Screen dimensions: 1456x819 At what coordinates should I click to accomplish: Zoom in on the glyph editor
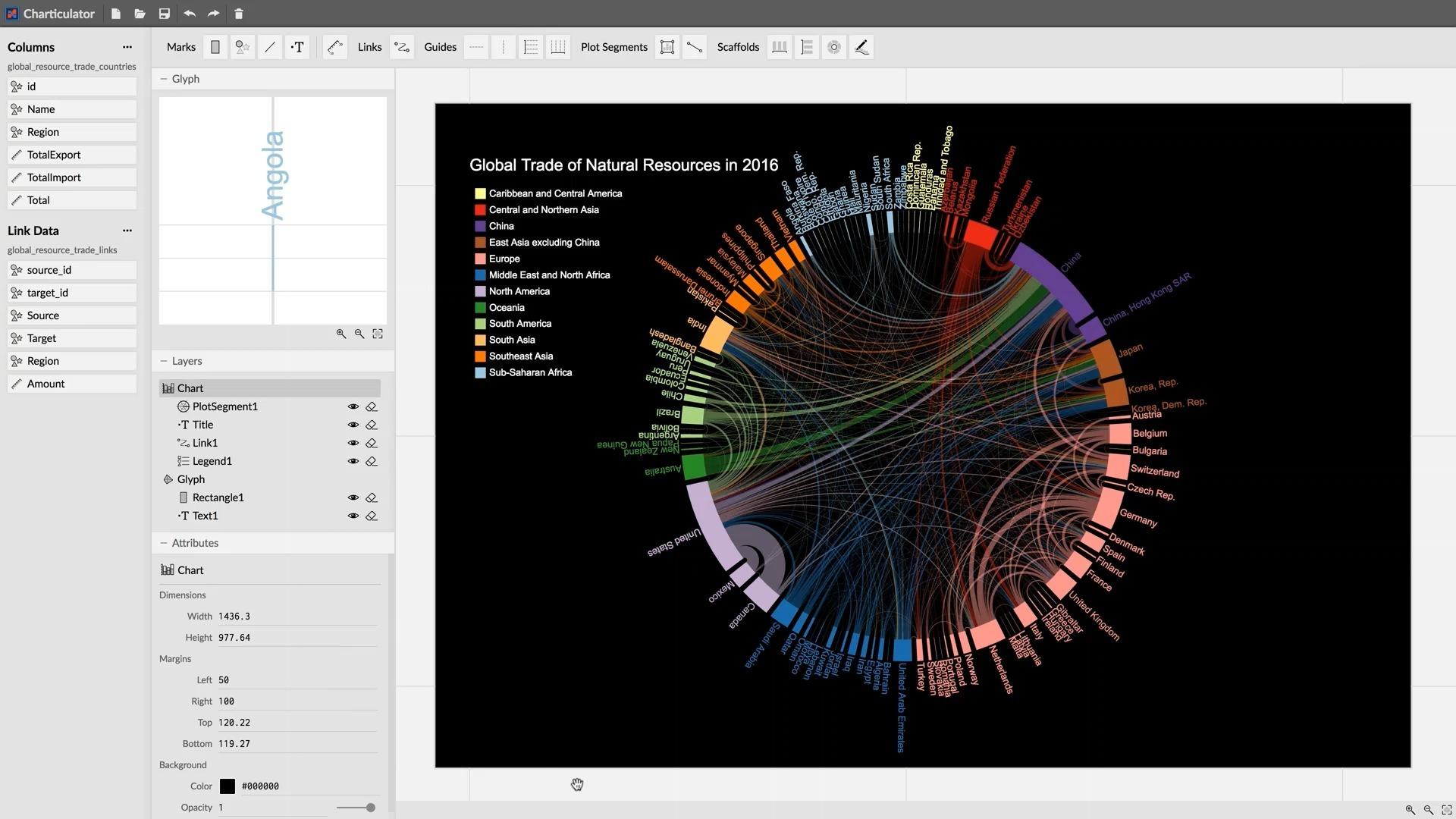340,334
